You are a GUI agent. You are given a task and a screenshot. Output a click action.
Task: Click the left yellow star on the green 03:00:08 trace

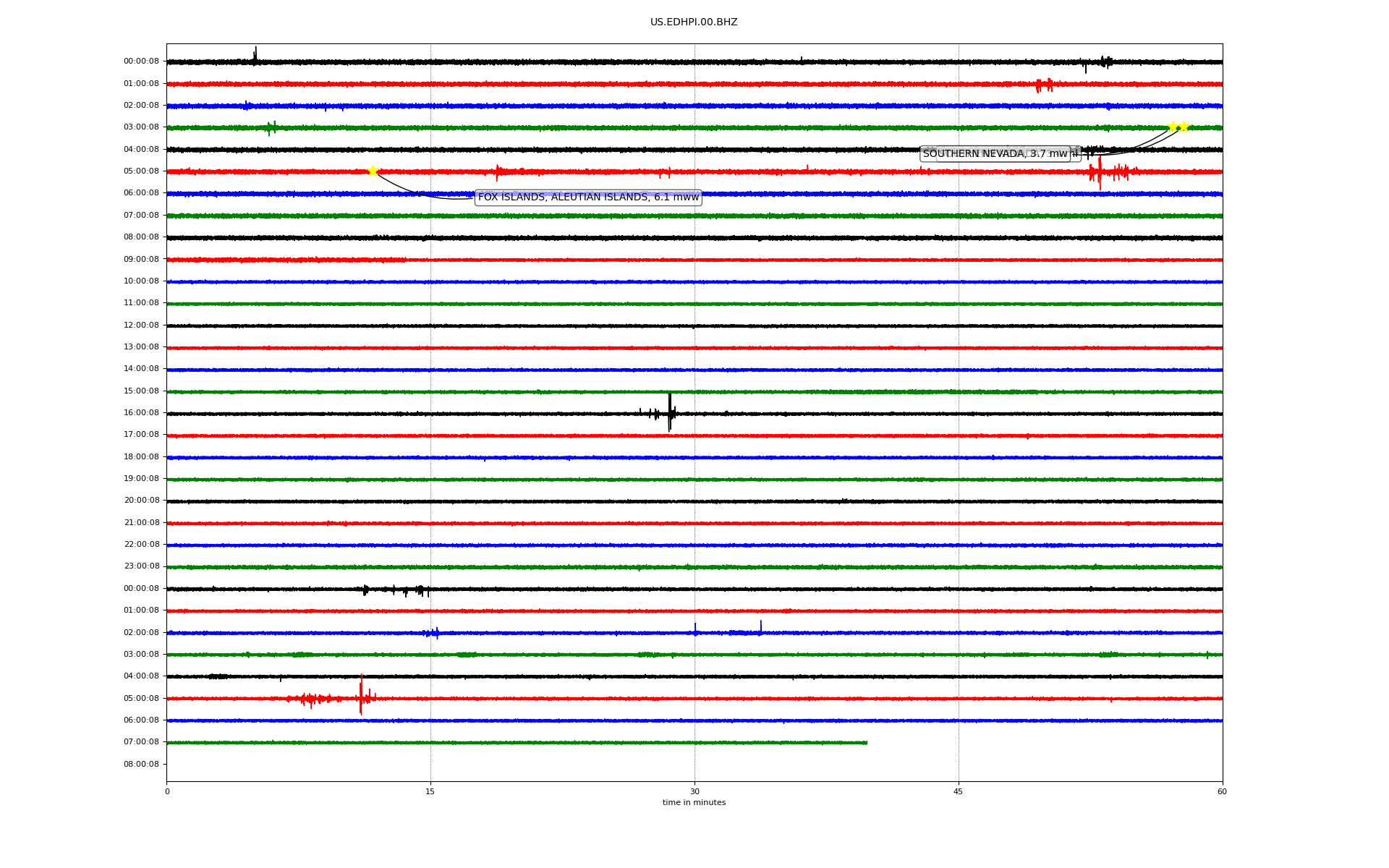tap(1173, 127)
